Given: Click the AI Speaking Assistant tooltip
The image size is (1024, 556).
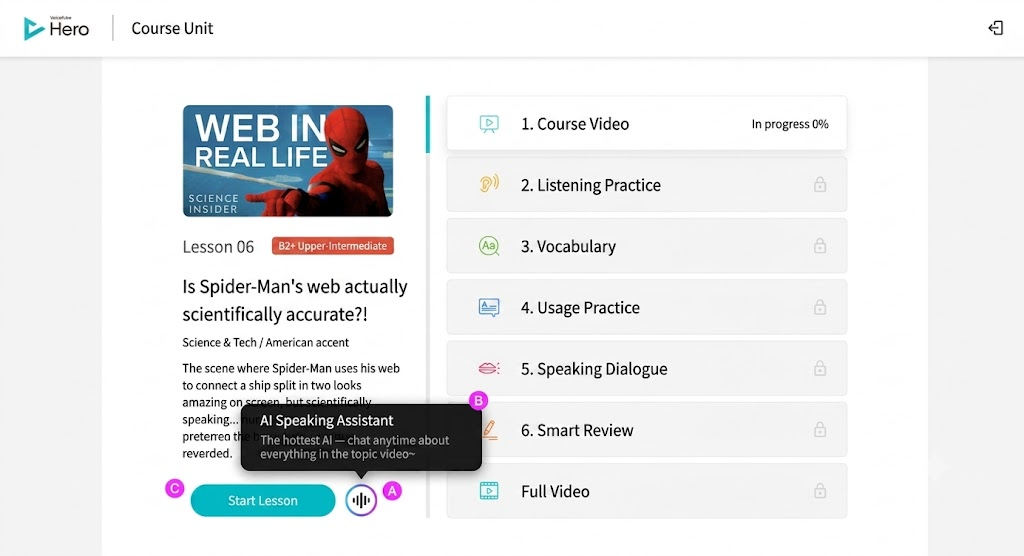Looking at the screenshot, I should (x=361, y=436).
